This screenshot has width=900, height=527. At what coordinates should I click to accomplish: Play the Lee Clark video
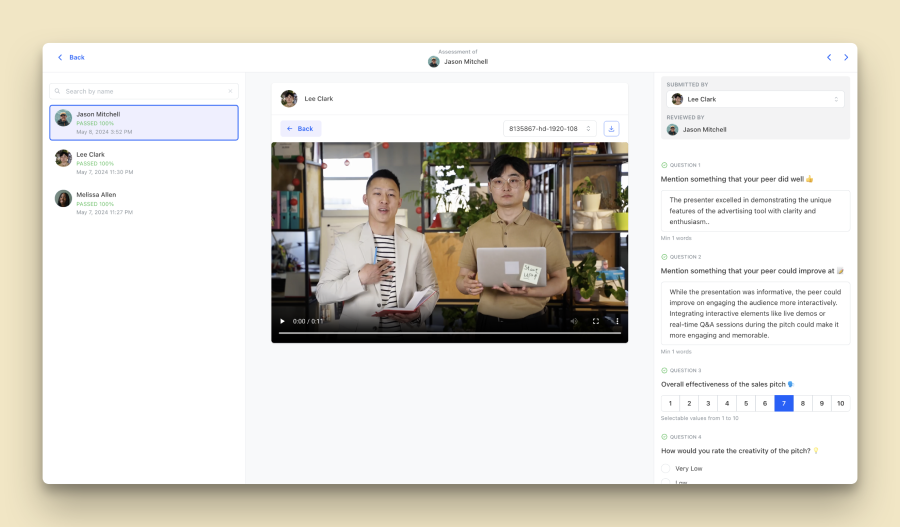282,321
